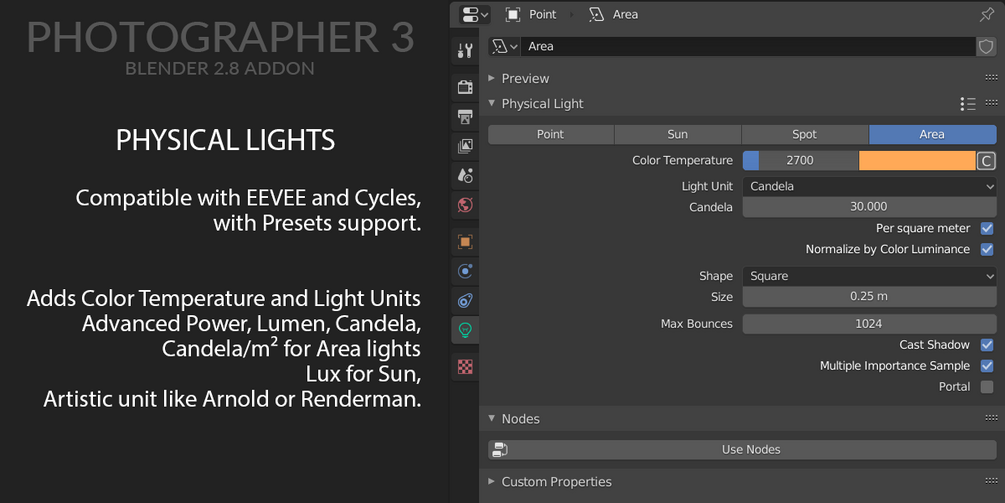Open the World properties globe icon
The width and height of the screenshot is (1005, 503).
click(465, 205)
